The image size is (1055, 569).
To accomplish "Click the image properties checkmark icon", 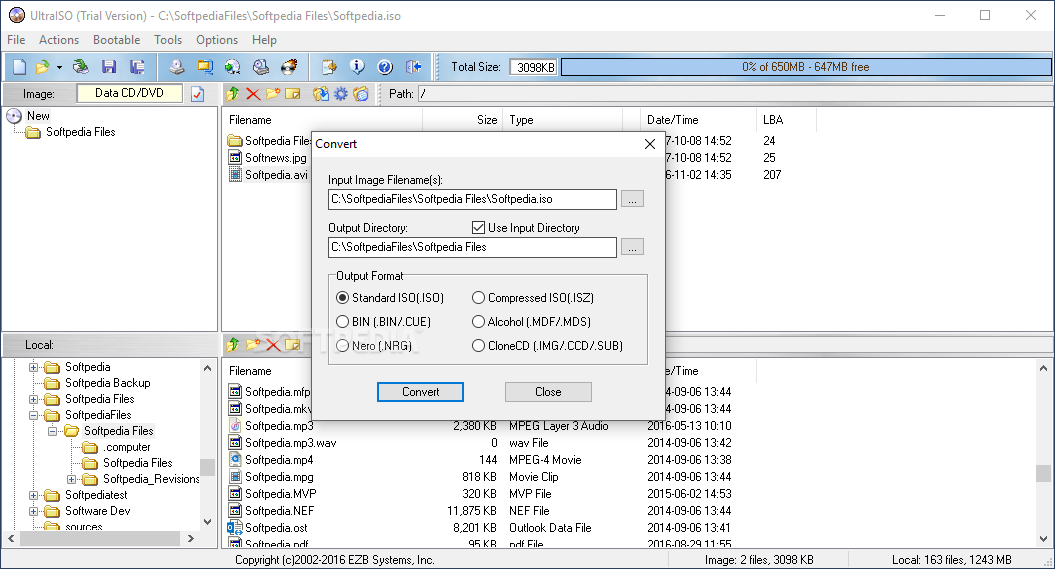I will pyautogui.click(x=197, y=94).
